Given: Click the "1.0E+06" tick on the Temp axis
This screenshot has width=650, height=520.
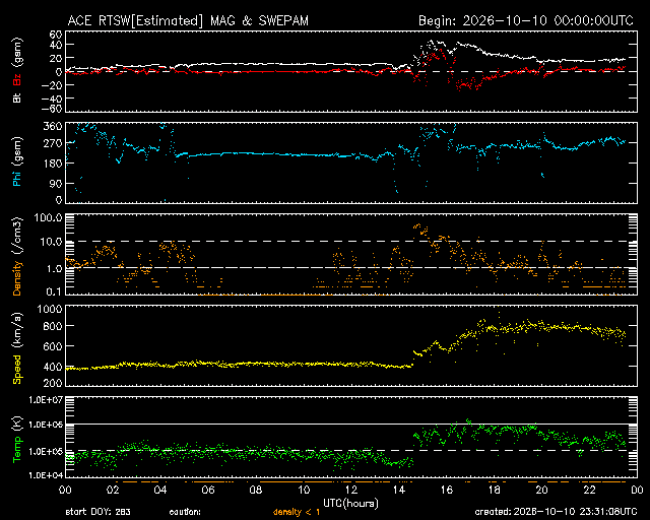Looking at the screenshot, I should (46, 425).
